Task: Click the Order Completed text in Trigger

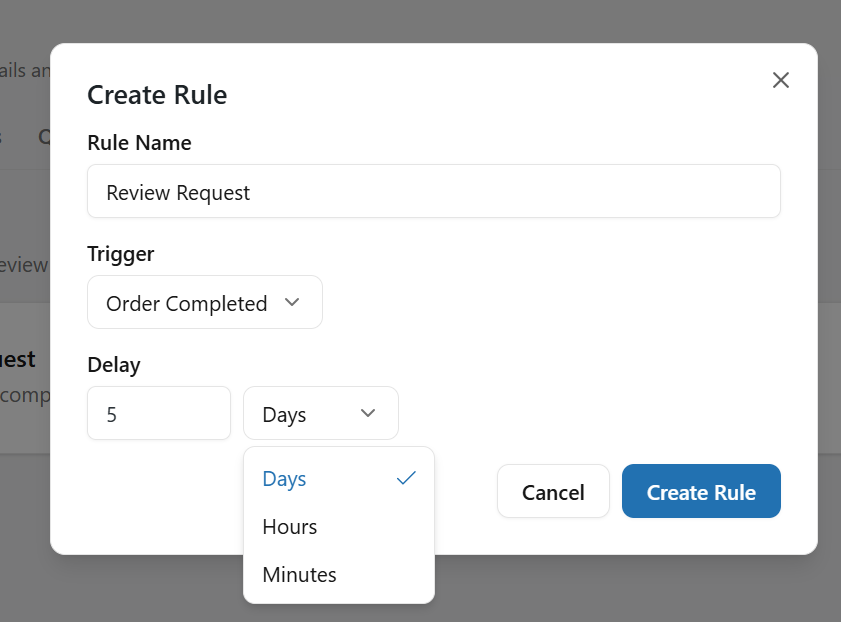Action: click(x=186, y=303)
